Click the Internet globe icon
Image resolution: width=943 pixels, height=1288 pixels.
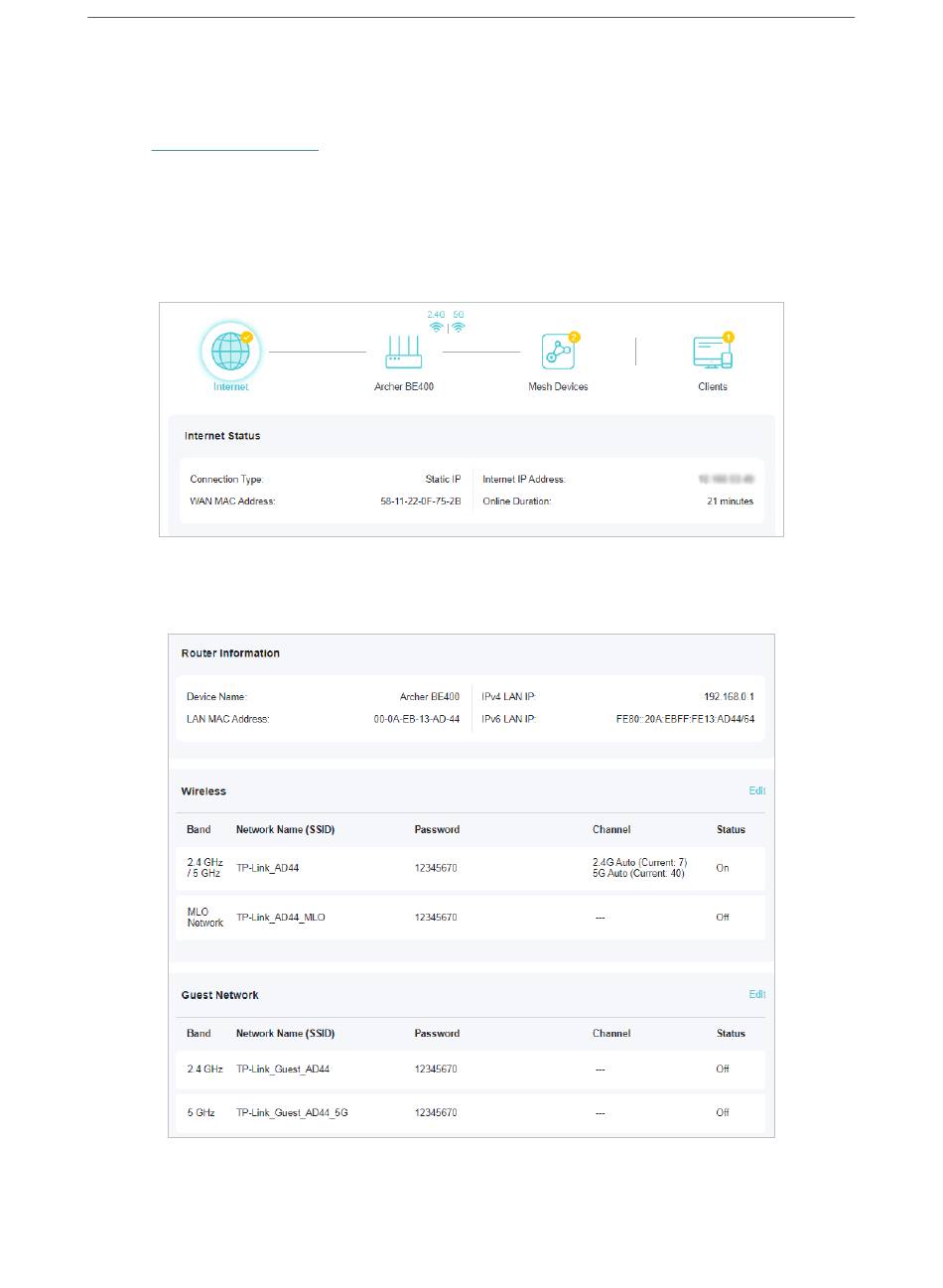(231, 352)
